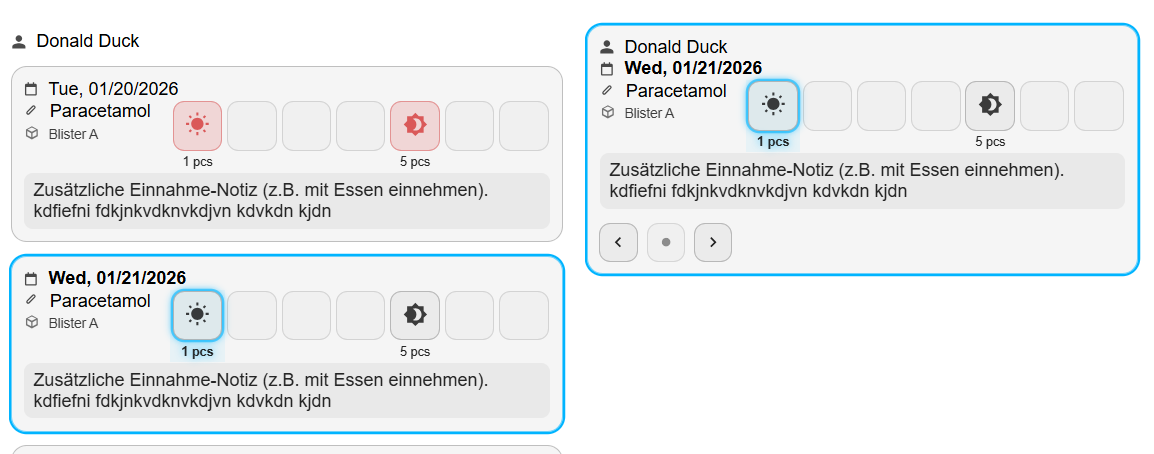
Task: Toggle the highlighted sun slot in the card with arrows
Action: tap(772, 105)
